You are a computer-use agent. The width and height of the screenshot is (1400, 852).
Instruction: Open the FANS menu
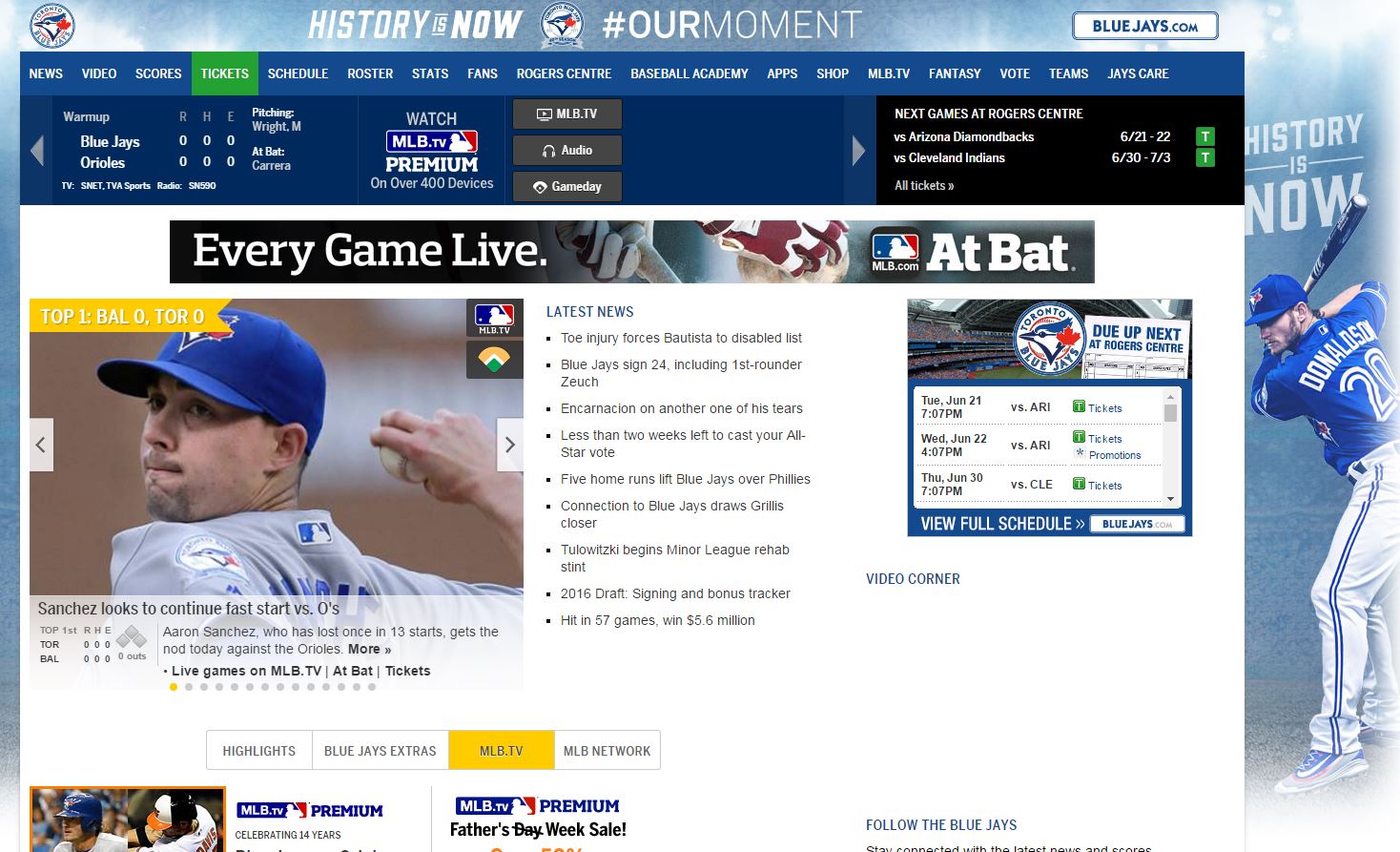click(x=483, y=73)
